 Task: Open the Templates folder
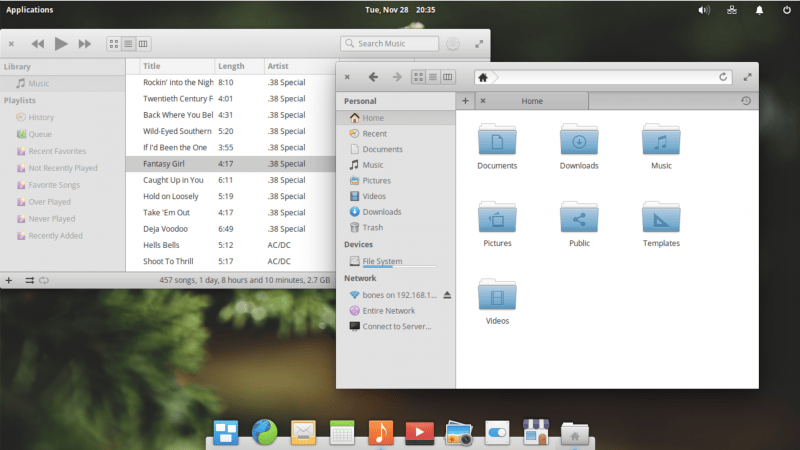click(x=661, y=219)
